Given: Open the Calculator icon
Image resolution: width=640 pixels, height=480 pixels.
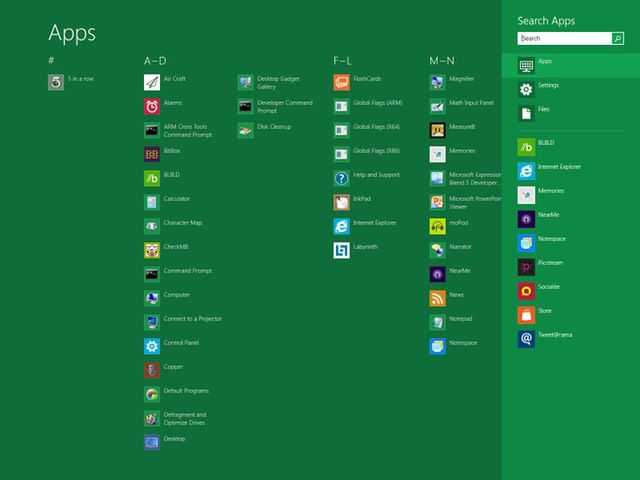Looking at the screenshot, I should [152, 202].
